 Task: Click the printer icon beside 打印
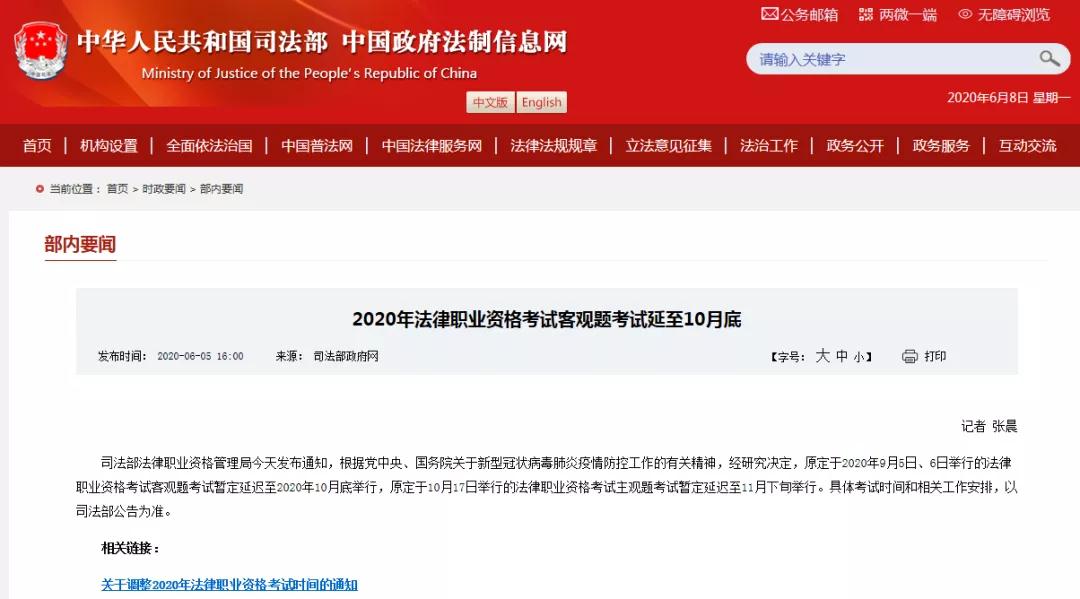[909, 356]
